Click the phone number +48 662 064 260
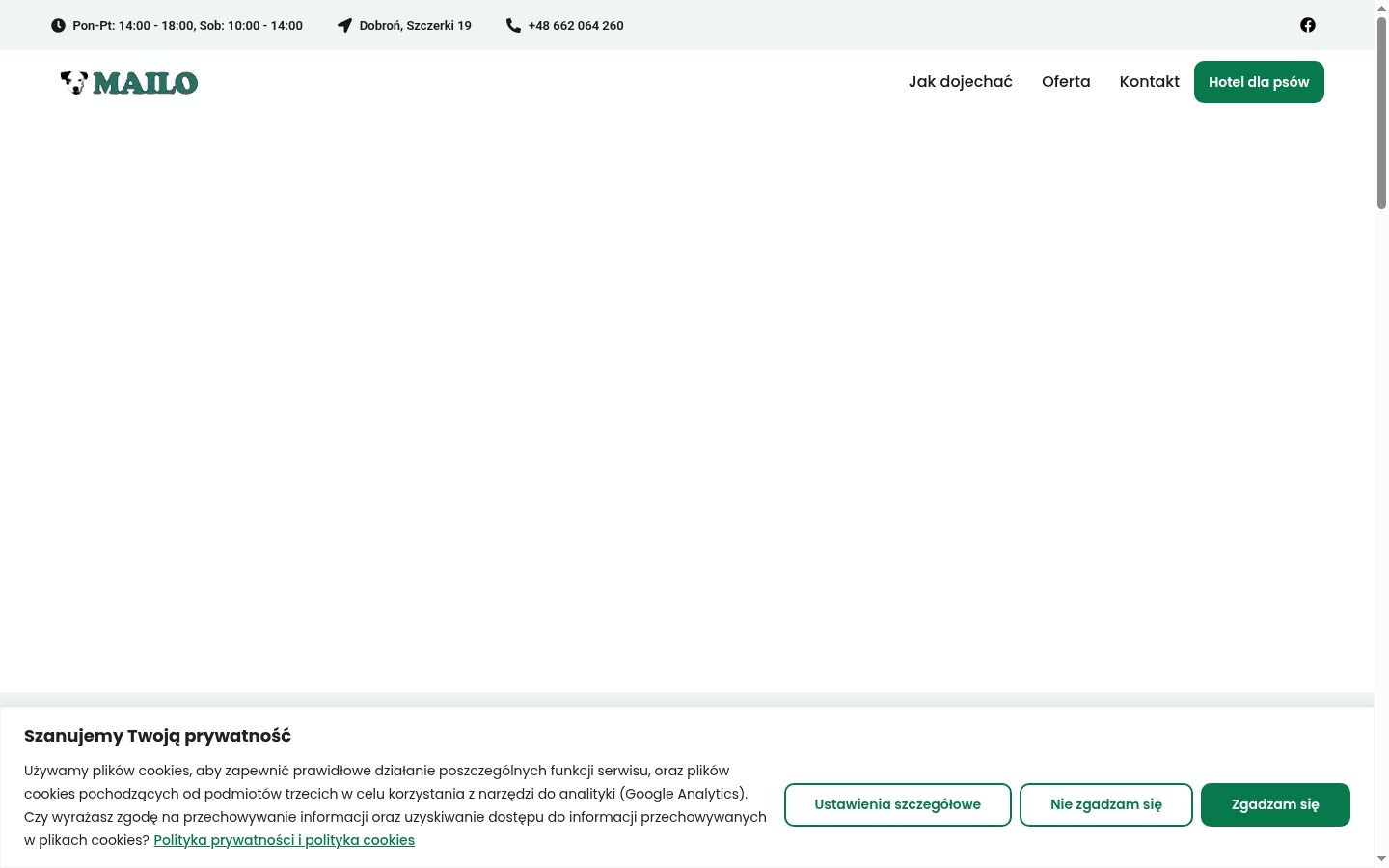 coord(576,26)
